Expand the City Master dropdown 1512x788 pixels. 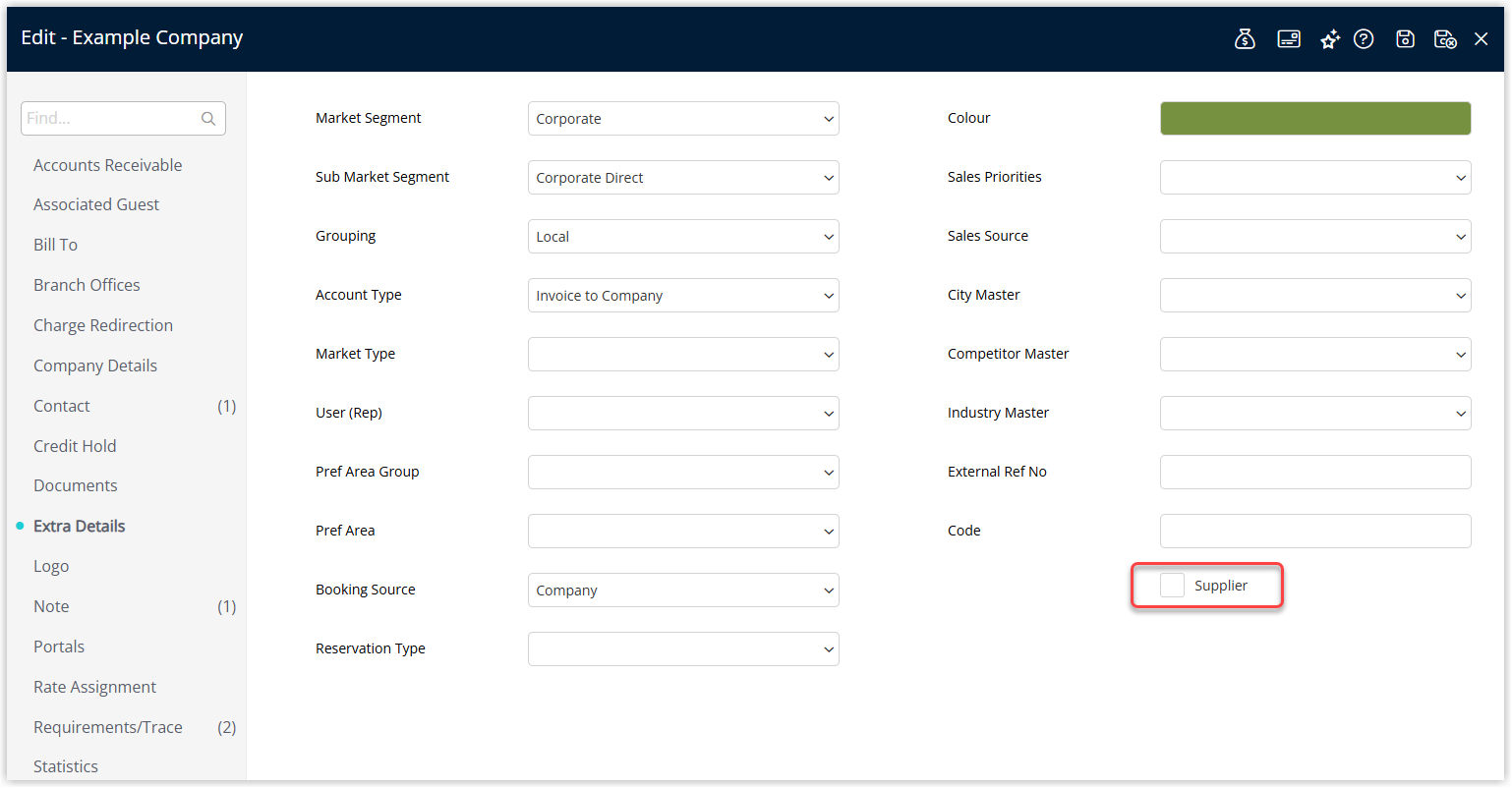[1315, 296]
